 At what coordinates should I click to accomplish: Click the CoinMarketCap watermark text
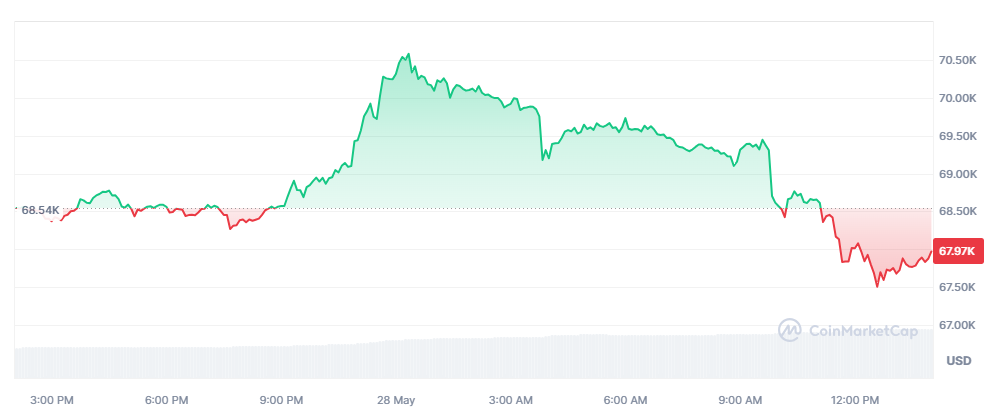coord(862,330)
